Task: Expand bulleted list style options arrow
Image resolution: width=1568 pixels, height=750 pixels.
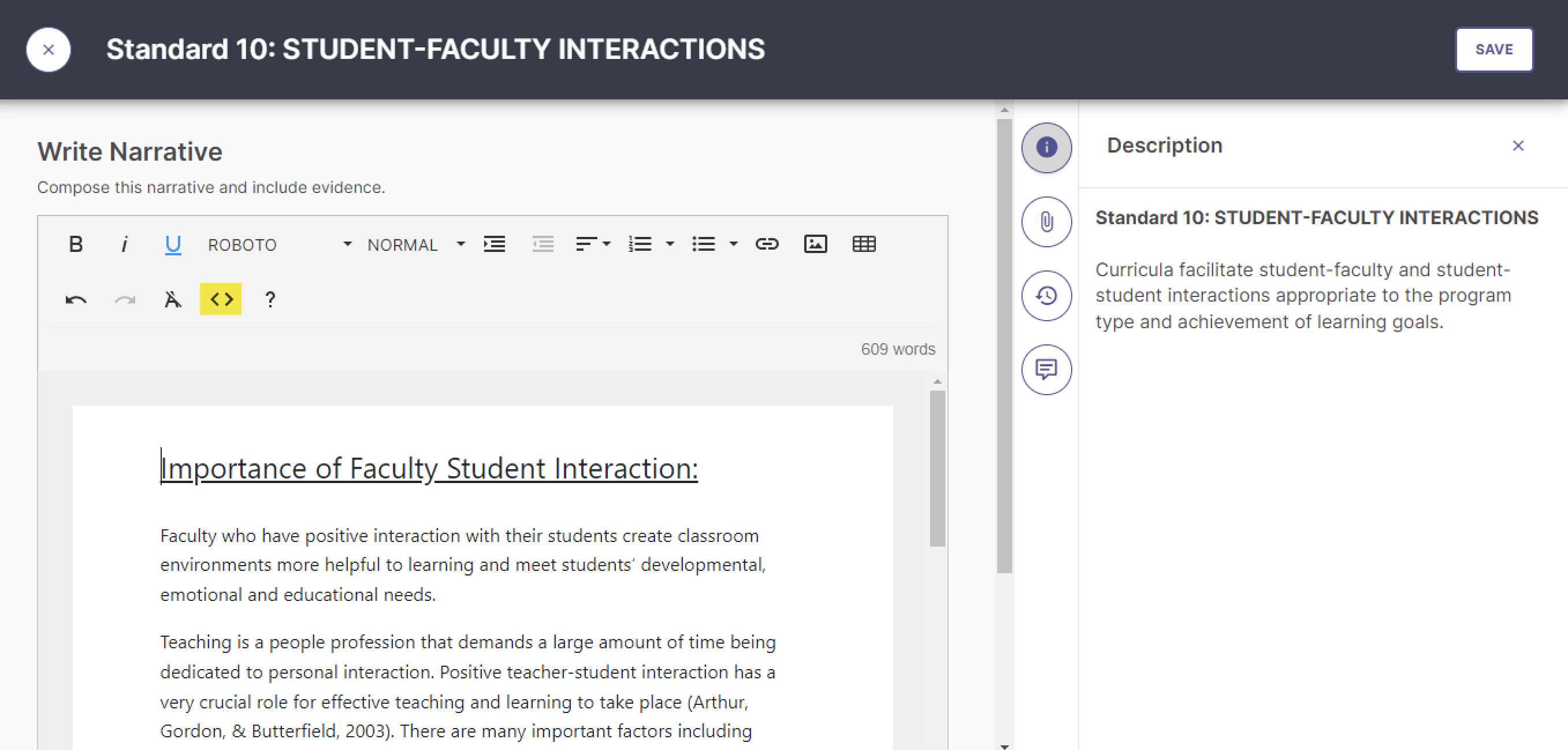Action: [734, 244]
